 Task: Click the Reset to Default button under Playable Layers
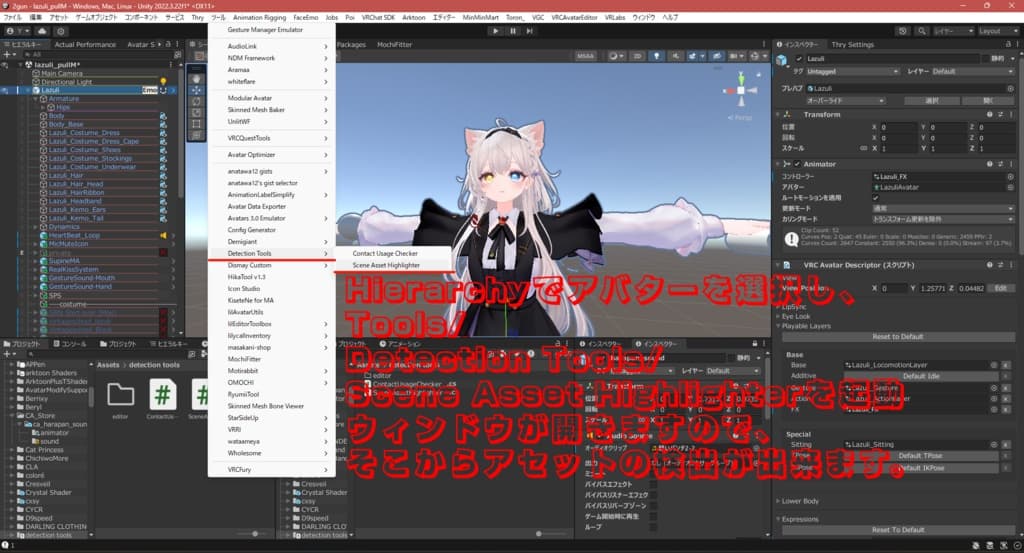point(897,337)
